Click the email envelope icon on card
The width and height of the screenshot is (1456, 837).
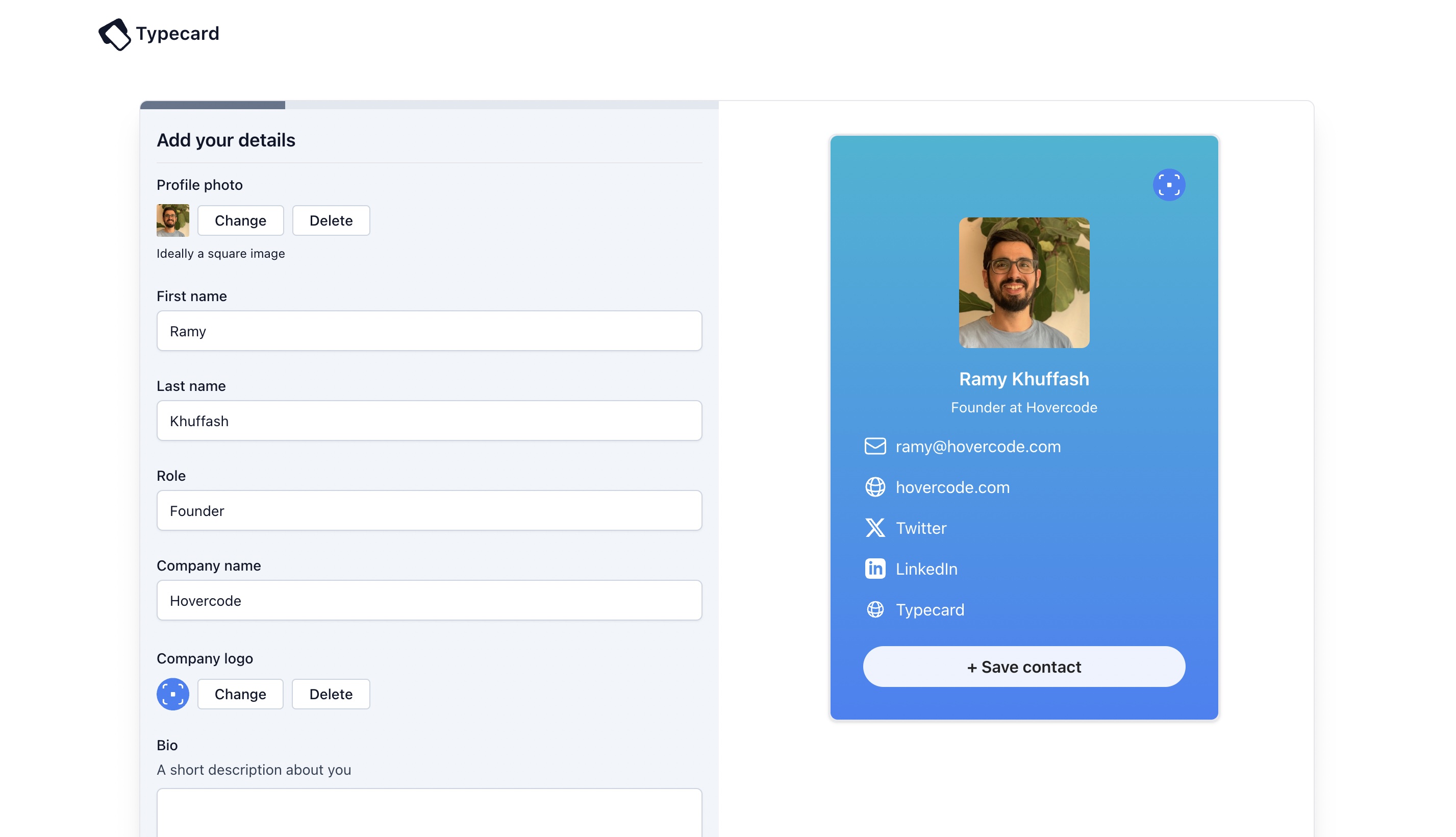(x=874, y=446)
